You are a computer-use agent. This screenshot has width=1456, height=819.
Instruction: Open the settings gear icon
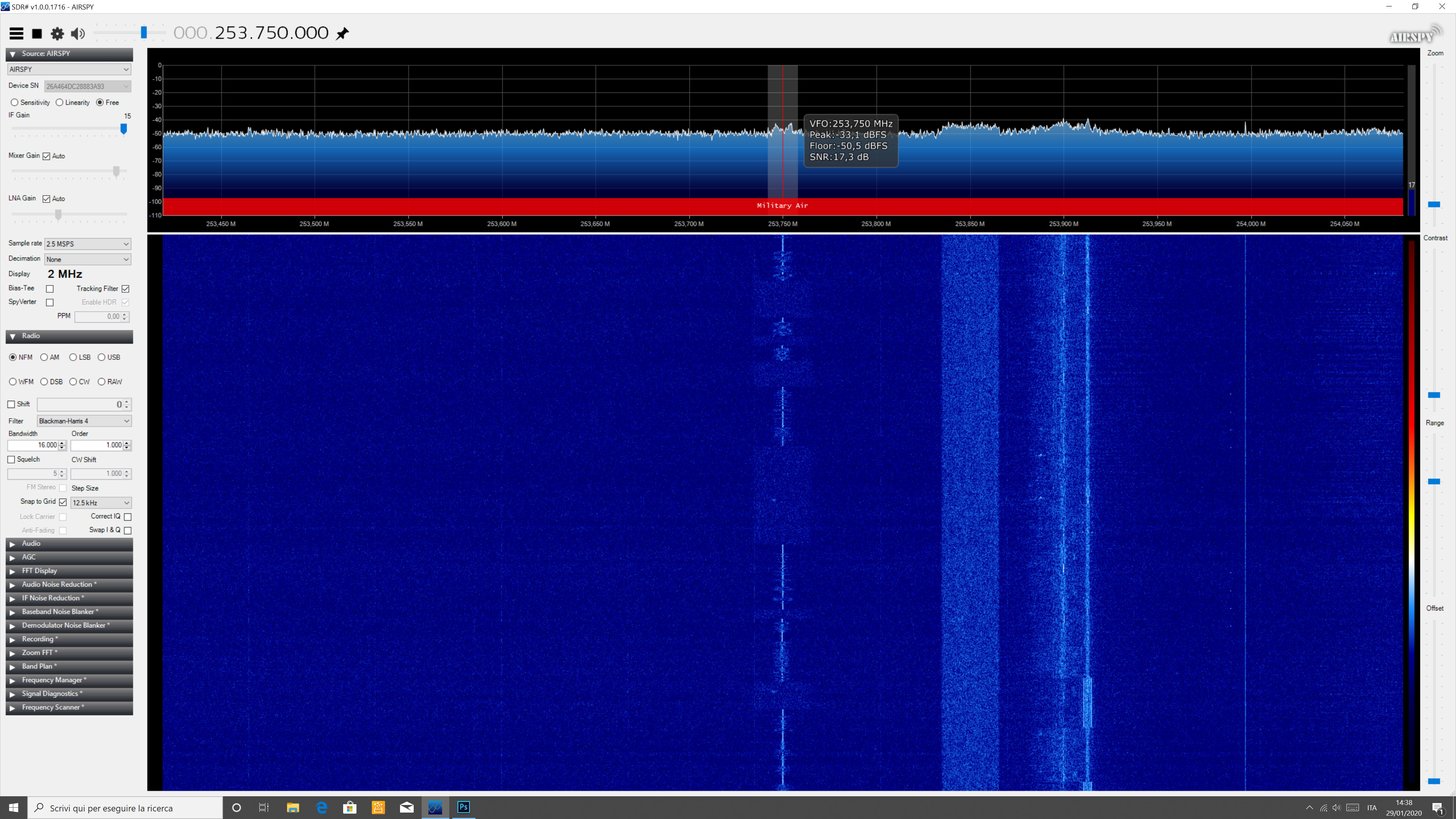point(57,33)
